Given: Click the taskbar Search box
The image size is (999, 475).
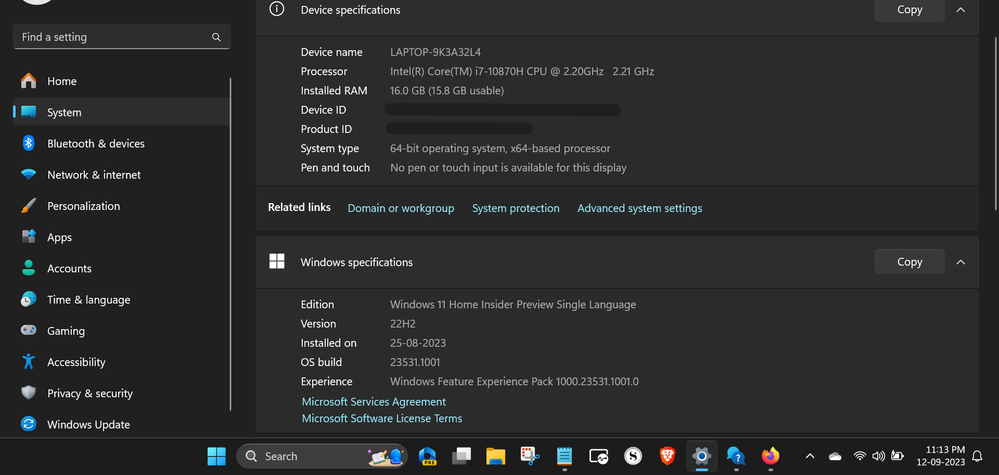Looking at the screenshot, I should click(322, 456).
